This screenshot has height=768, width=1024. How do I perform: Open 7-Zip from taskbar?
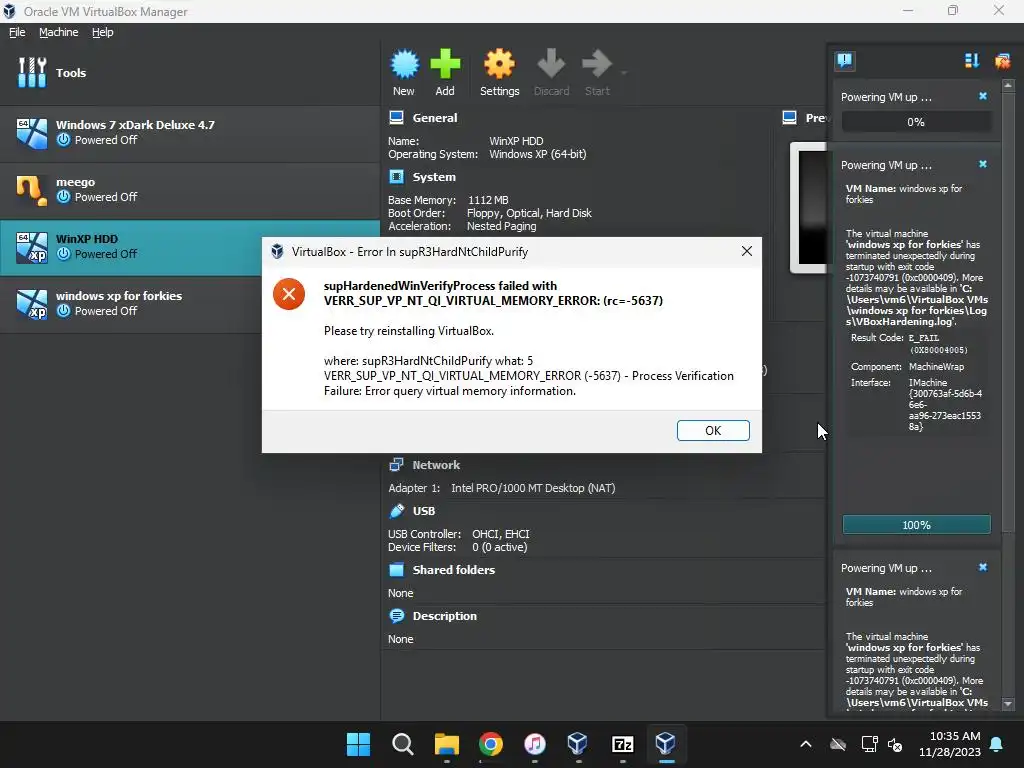(622, 744)
